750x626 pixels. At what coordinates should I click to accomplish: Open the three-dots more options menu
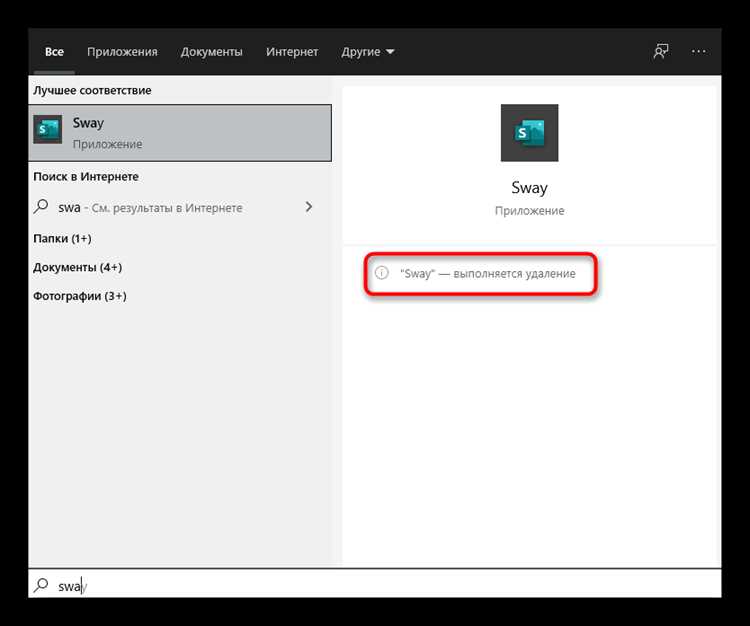tap(699, 51)
